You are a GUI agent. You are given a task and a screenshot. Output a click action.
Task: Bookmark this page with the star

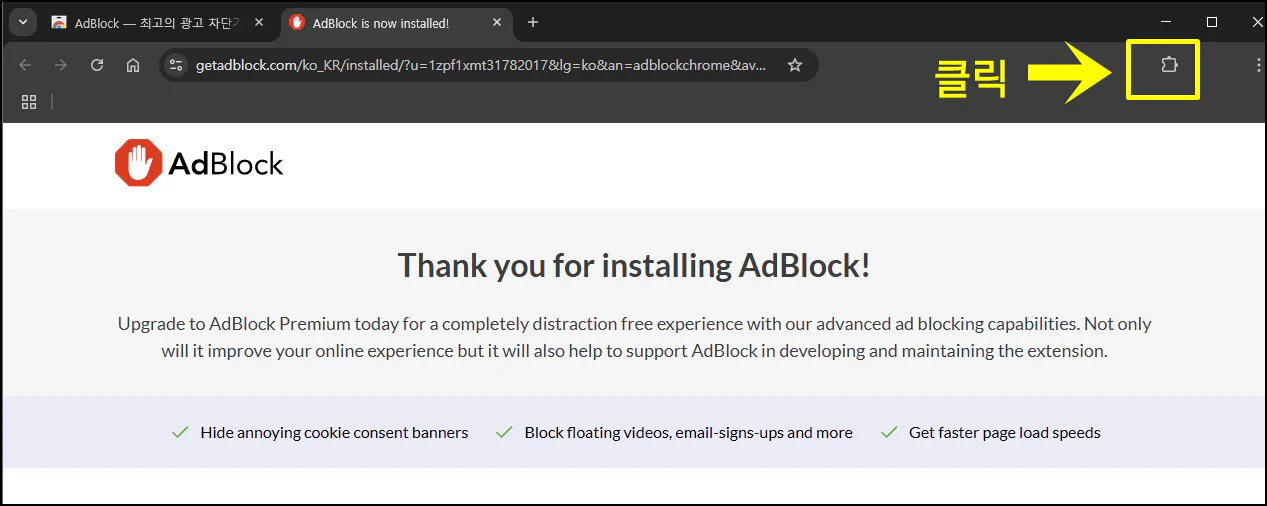point(795,65)
